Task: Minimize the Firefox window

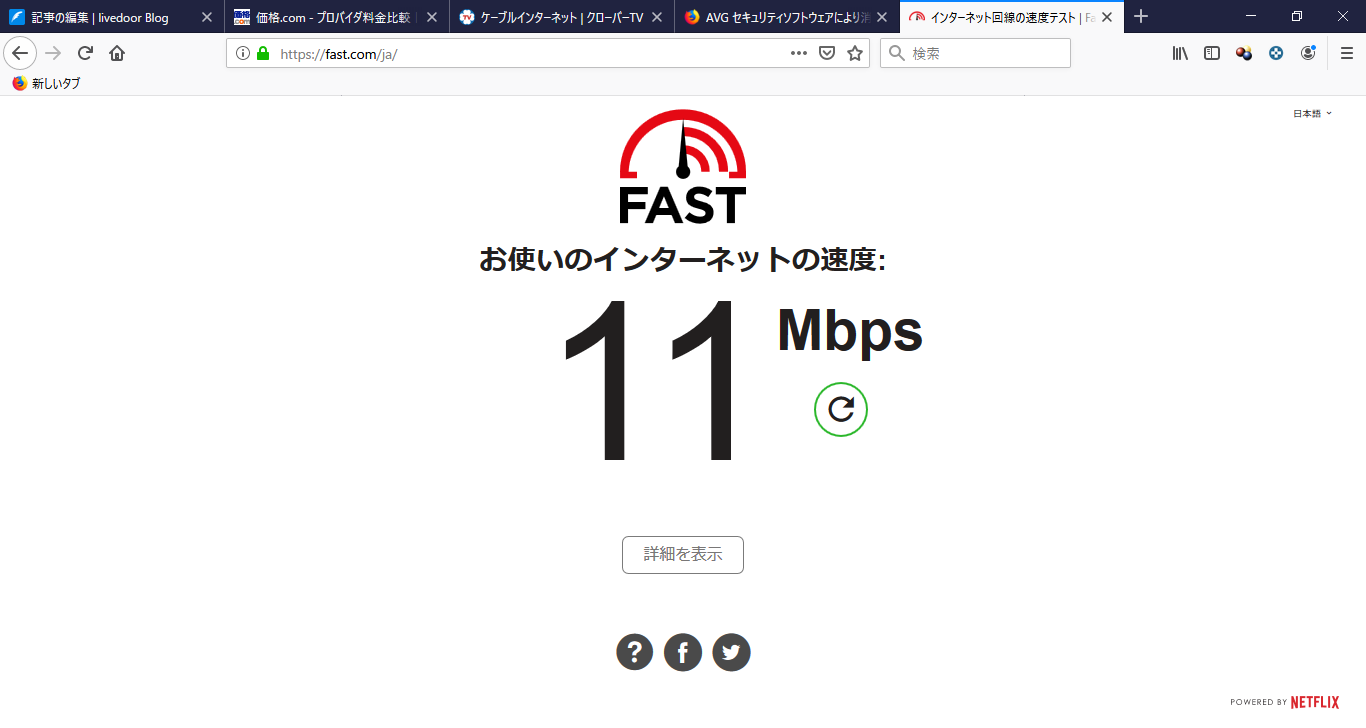Action: [x=1251, y=16]
